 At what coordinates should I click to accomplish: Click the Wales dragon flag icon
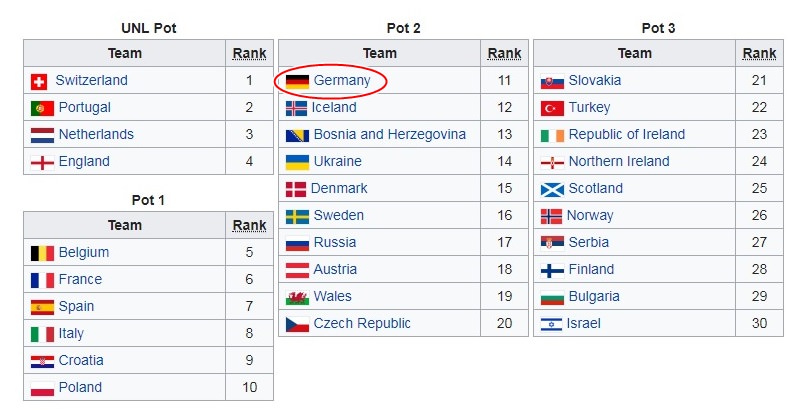click(x=297, y=298)
